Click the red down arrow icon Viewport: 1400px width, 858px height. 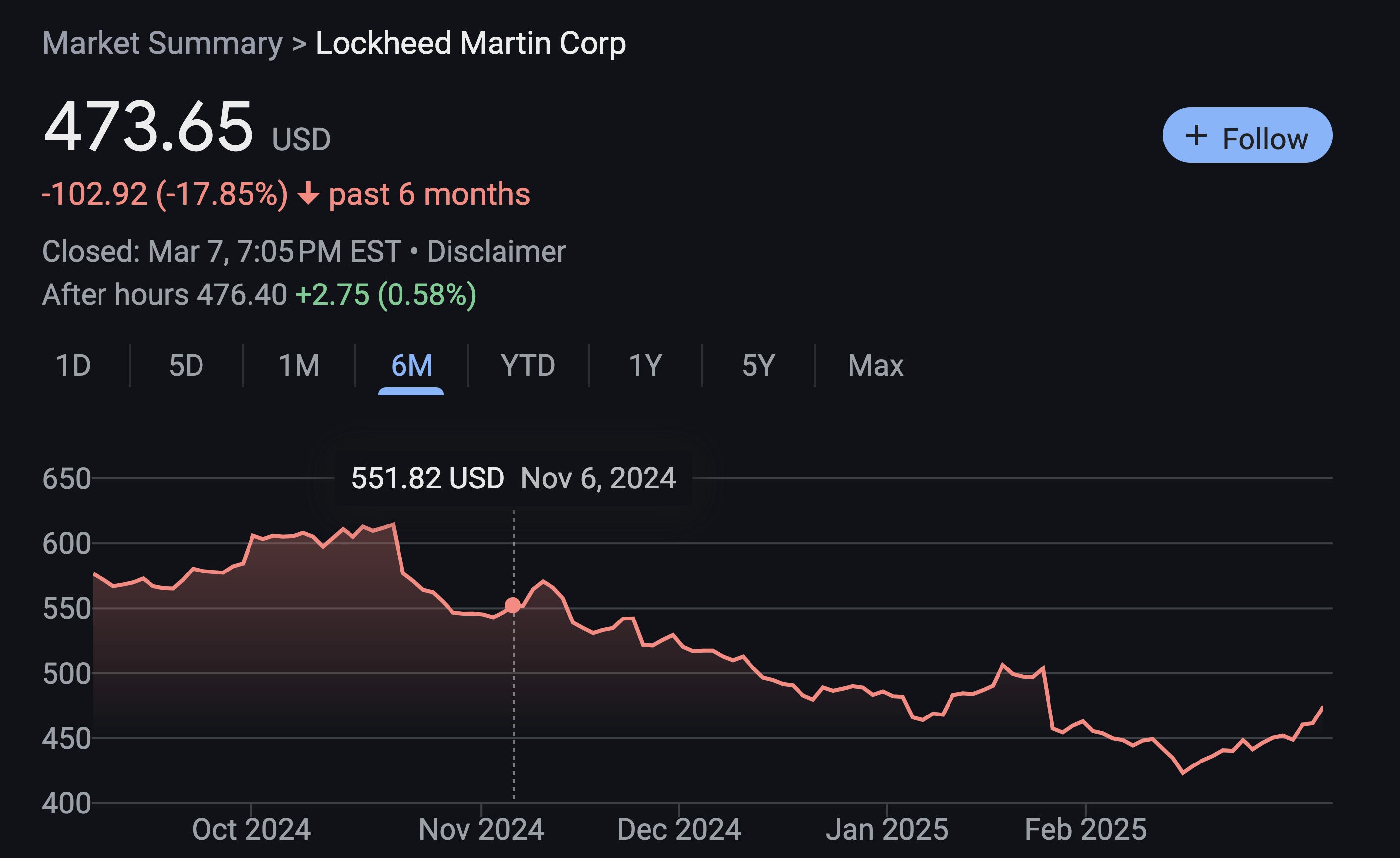coord(308,193)
